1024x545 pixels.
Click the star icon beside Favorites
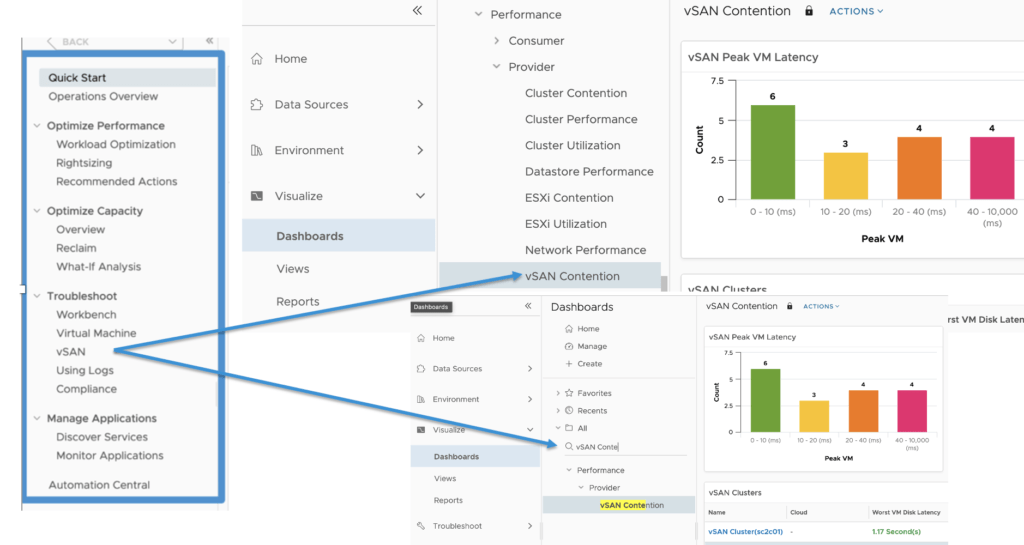coord(569,394)
